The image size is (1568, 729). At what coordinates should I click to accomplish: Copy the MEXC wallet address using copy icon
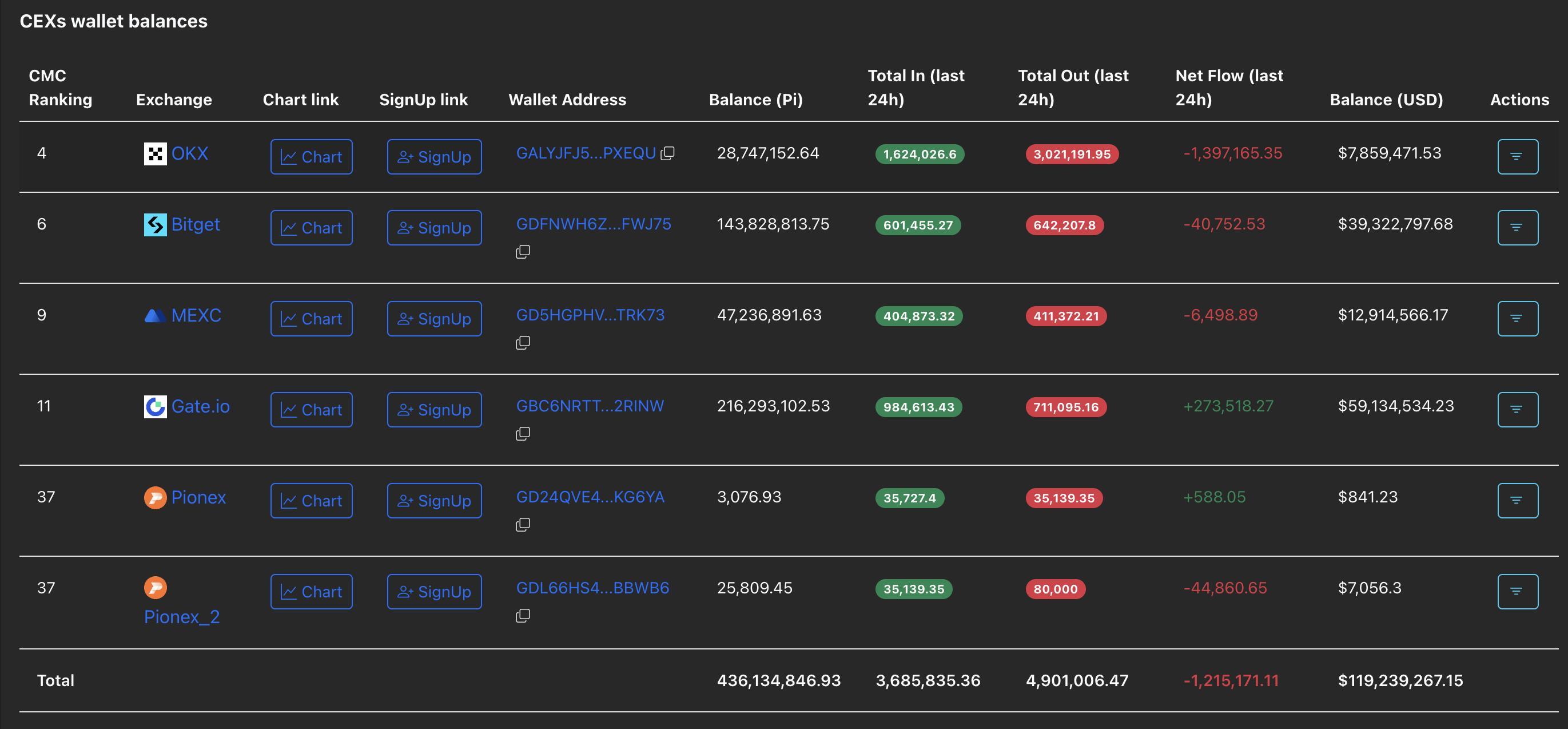(522, 342)
